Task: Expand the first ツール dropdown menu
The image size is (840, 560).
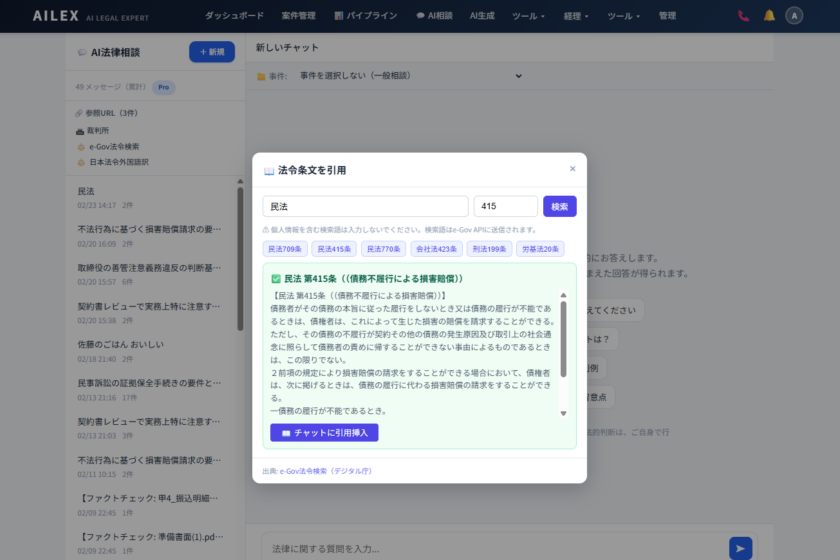Action: 528,16
